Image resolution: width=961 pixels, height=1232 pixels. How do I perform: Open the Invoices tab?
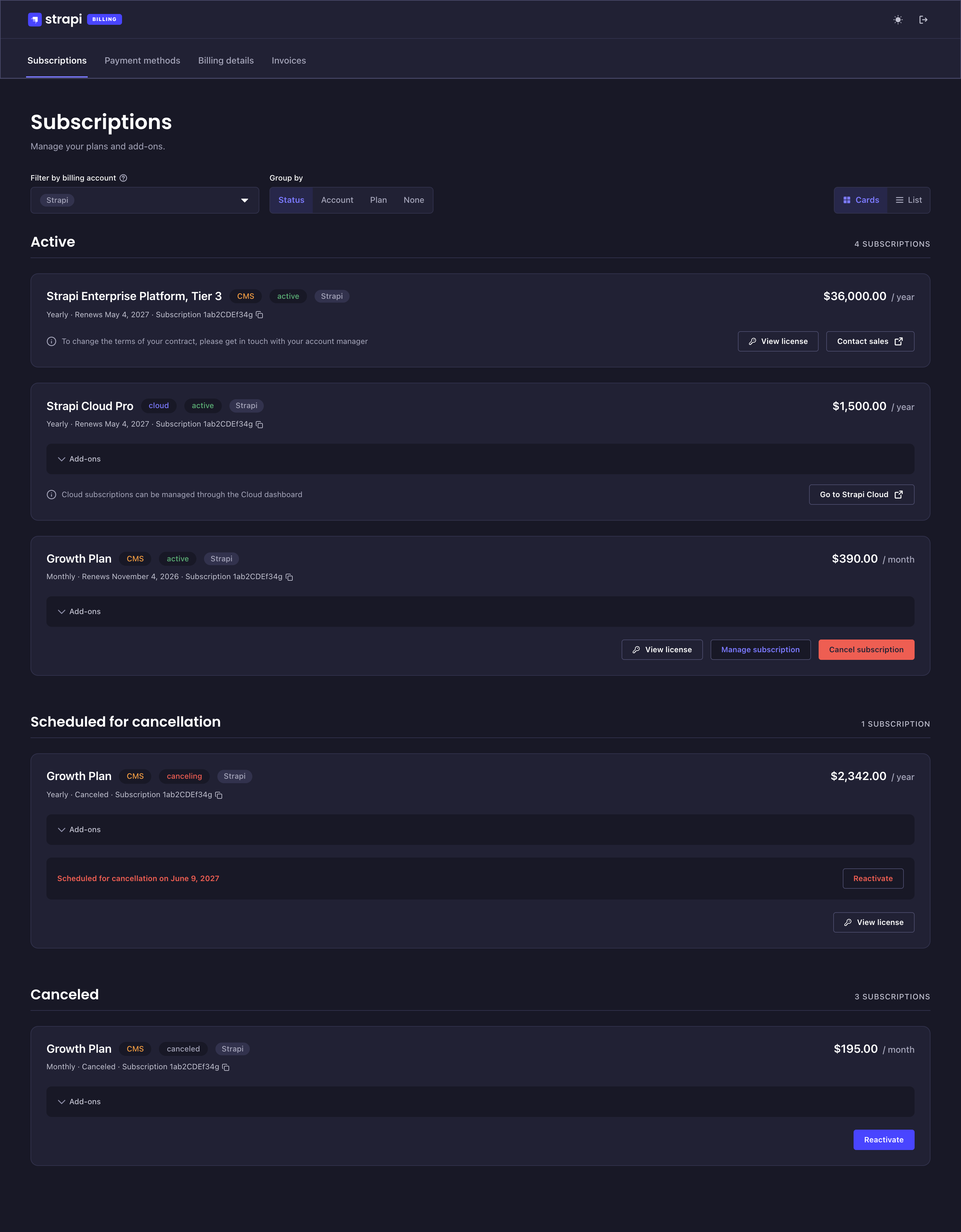[x=289, y=60]
